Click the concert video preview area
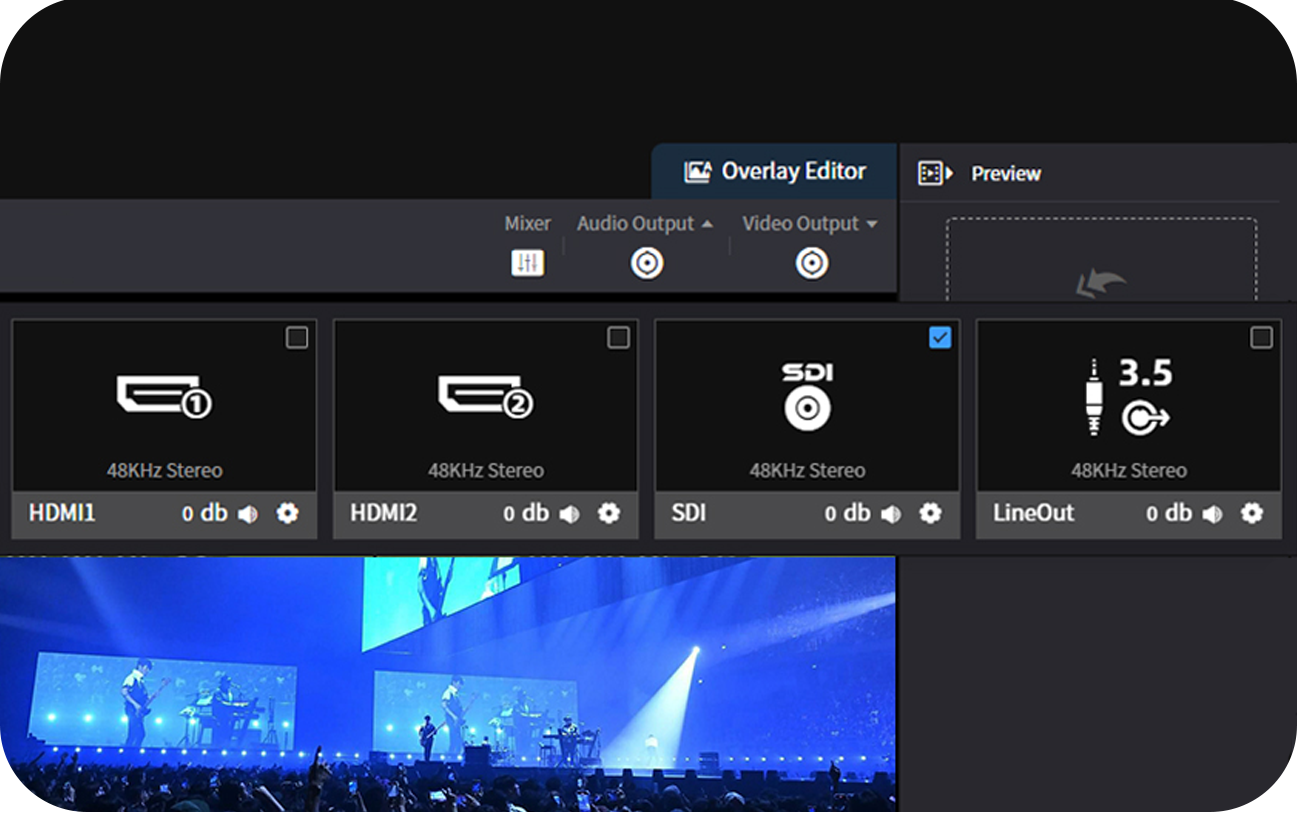This screenshot has height=813, width=1297. pos(447,685)
